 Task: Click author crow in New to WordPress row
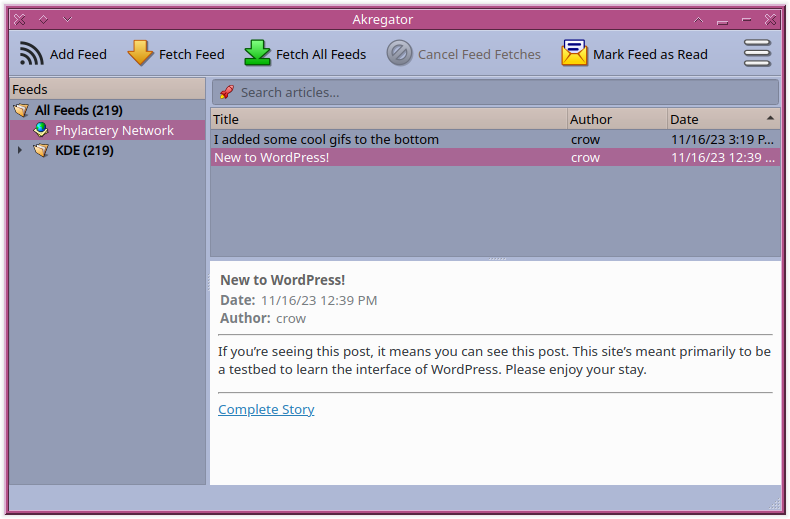[585, 158]
